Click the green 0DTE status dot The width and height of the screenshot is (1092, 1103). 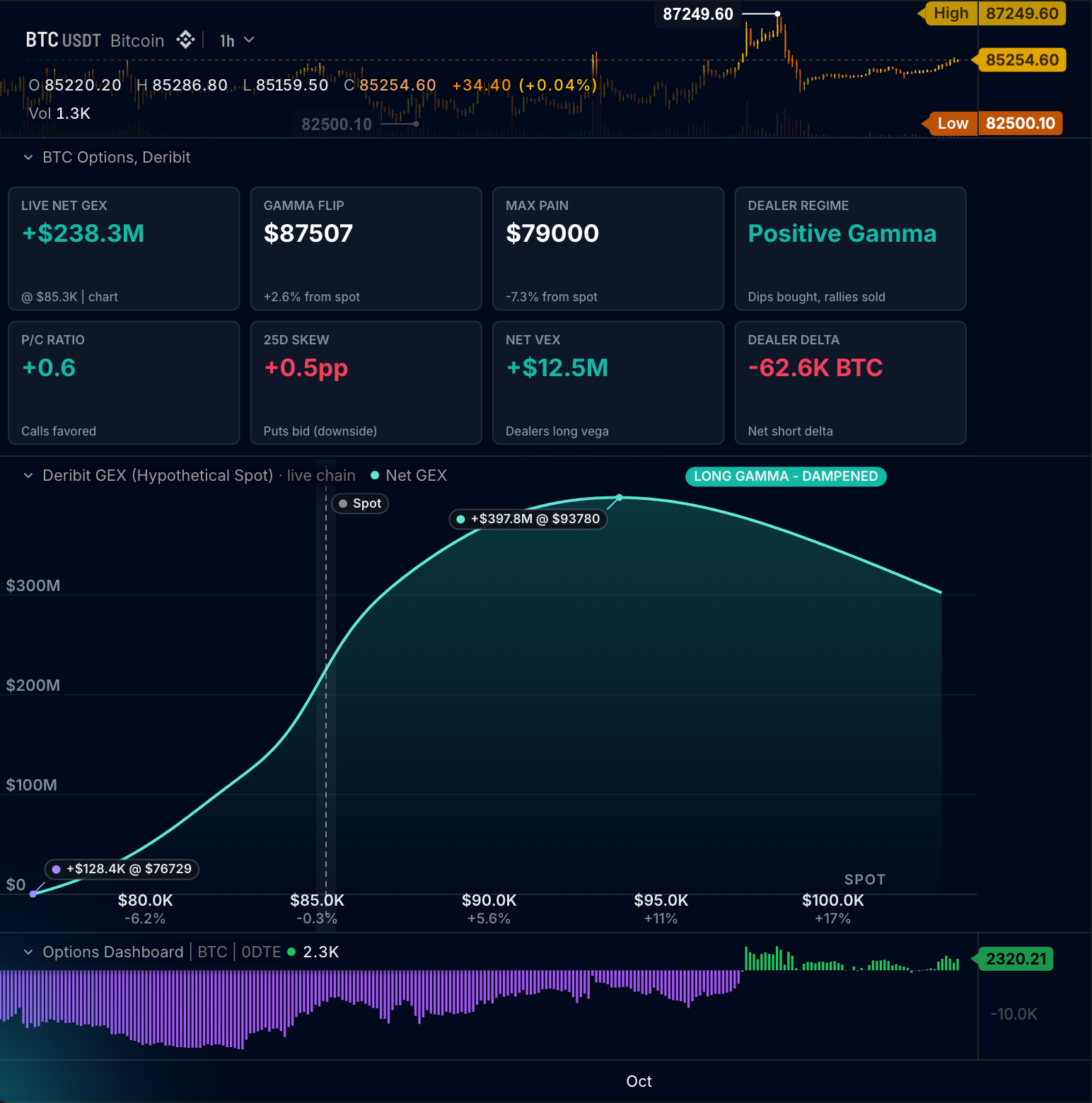[x=291, y=952]
